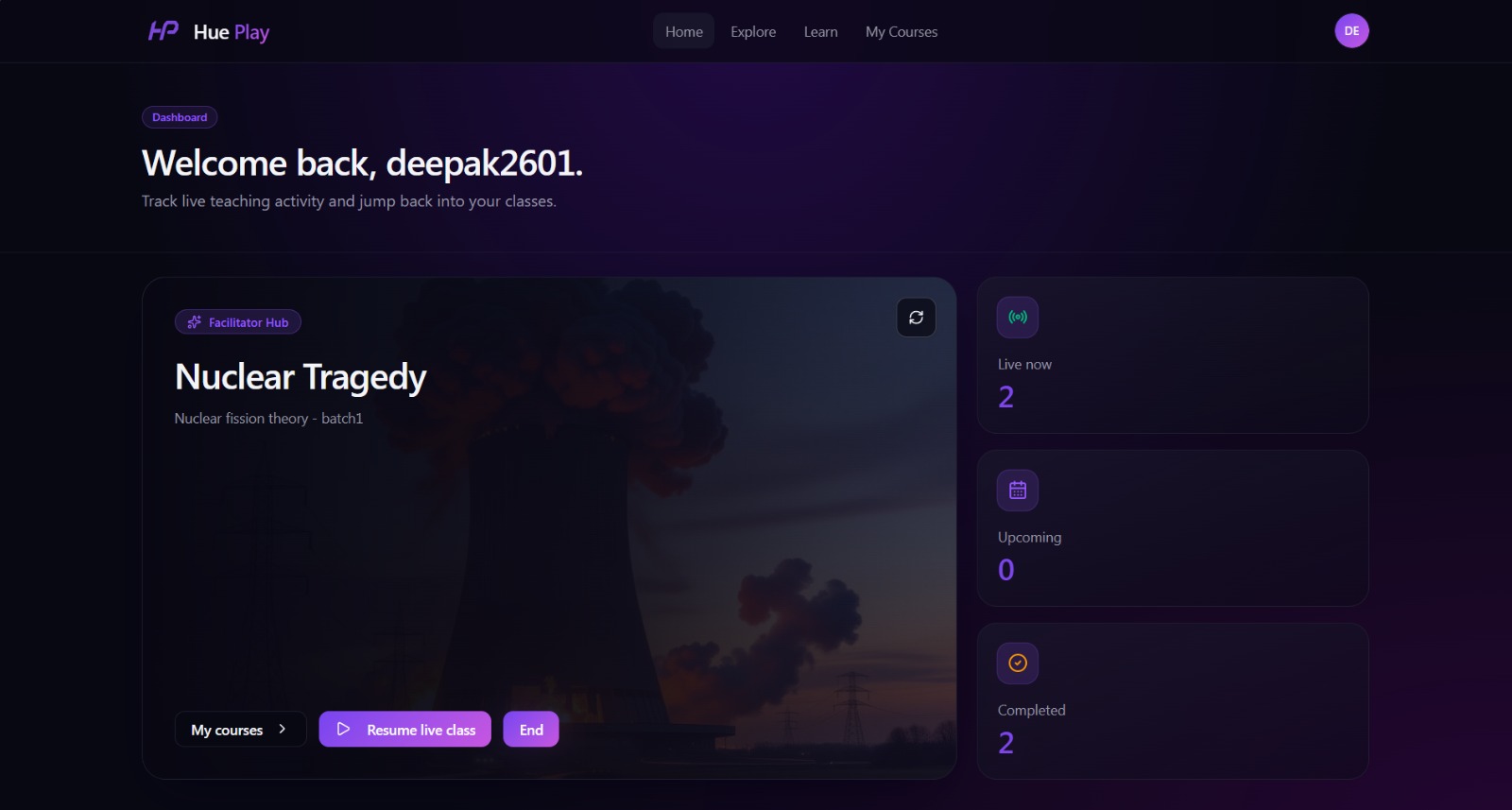Click the Live now count of 2
The image size is (1512, 810).
coord(1005,397)
